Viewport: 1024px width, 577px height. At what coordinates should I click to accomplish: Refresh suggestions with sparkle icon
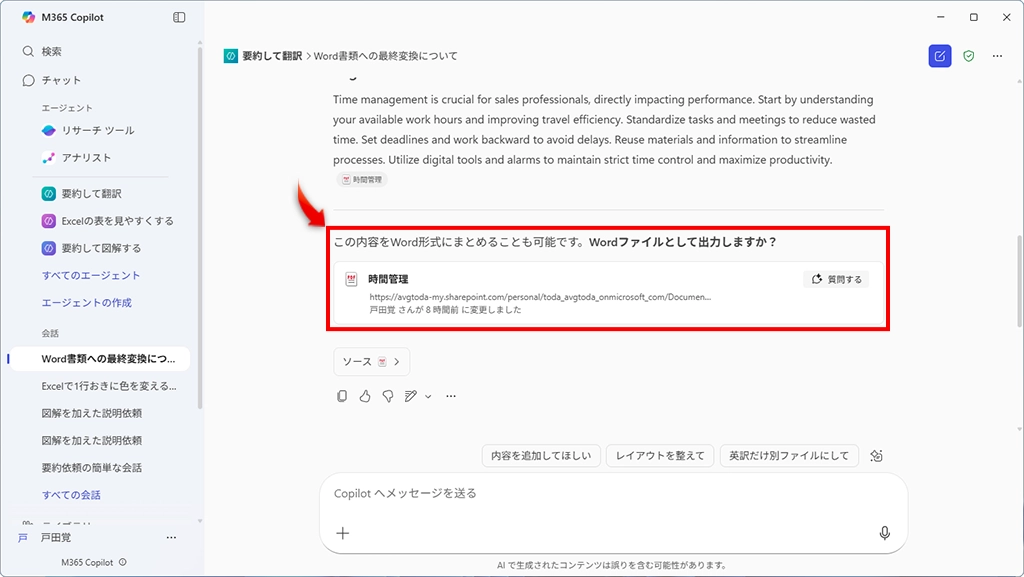pos(876,456)
